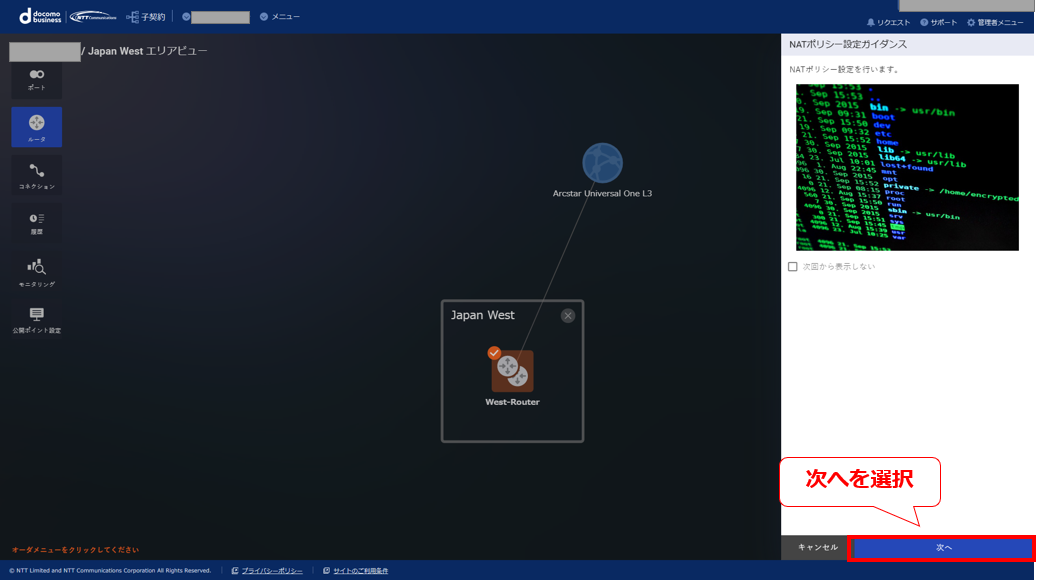Open the Port sidebar item
The width and height of the screenshot is (1040, 581).
click(36, 80)
